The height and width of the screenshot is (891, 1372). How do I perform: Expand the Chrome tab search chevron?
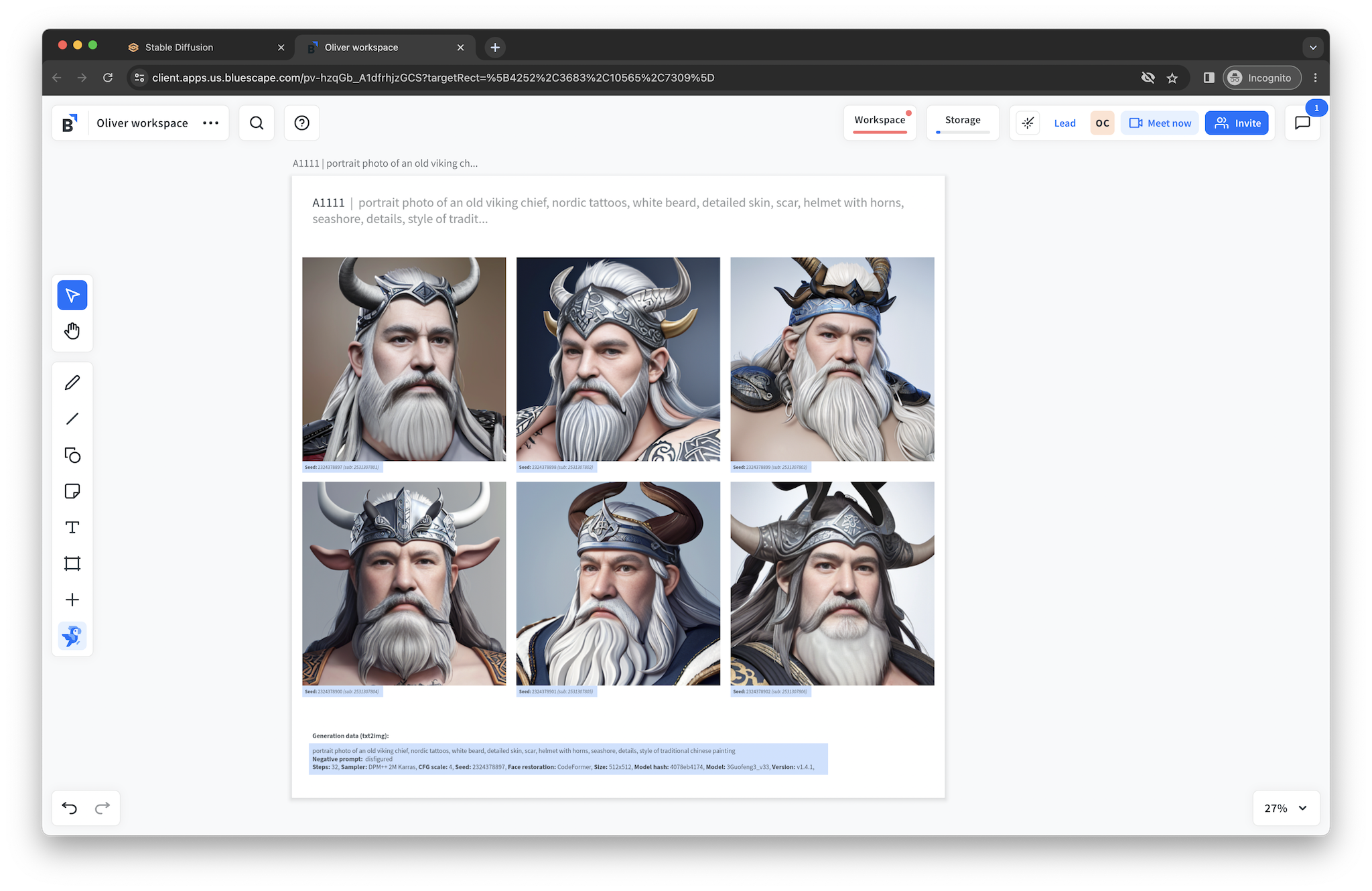[x=1312, y=48]
